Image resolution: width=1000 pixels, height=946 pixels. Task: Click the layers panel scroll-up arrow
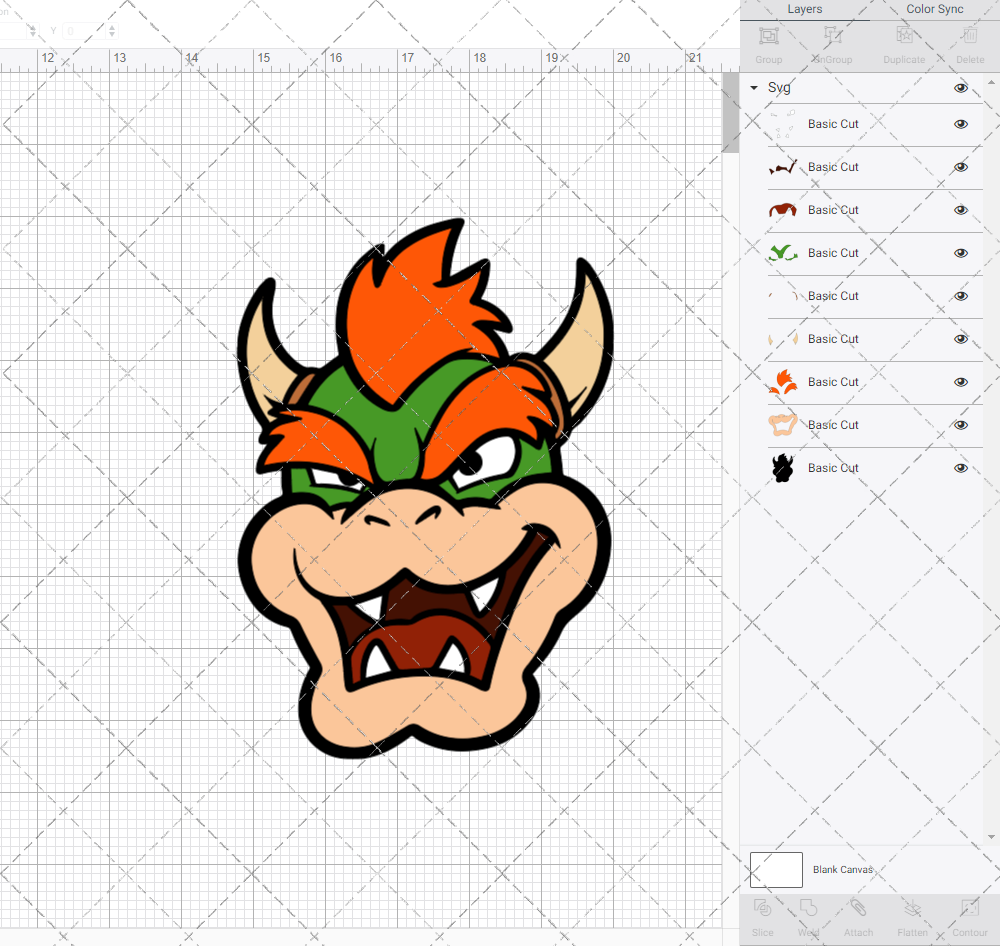tap(990, 83)
